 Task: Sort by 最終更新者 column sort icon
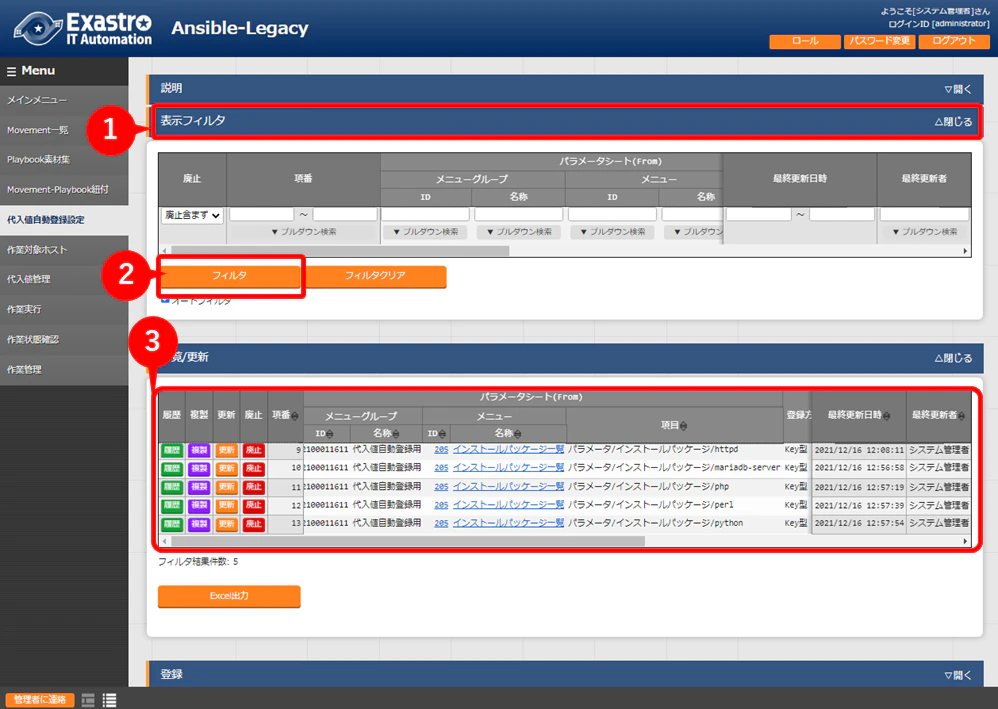click(x=961, y=416)
